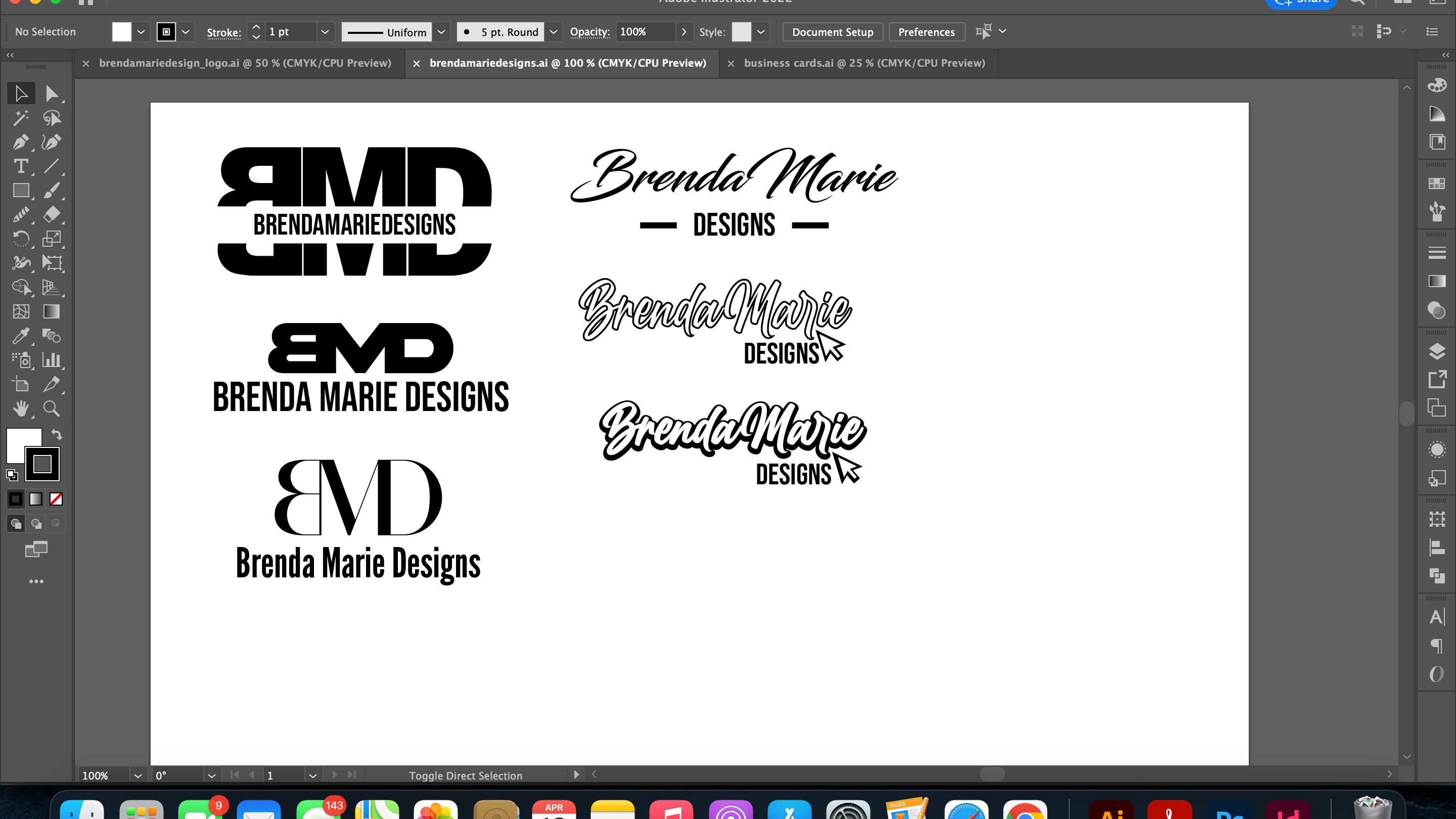1456x819 pixels.
Task: Select the Symbol Sprayer tool
Action: point(21,360)
